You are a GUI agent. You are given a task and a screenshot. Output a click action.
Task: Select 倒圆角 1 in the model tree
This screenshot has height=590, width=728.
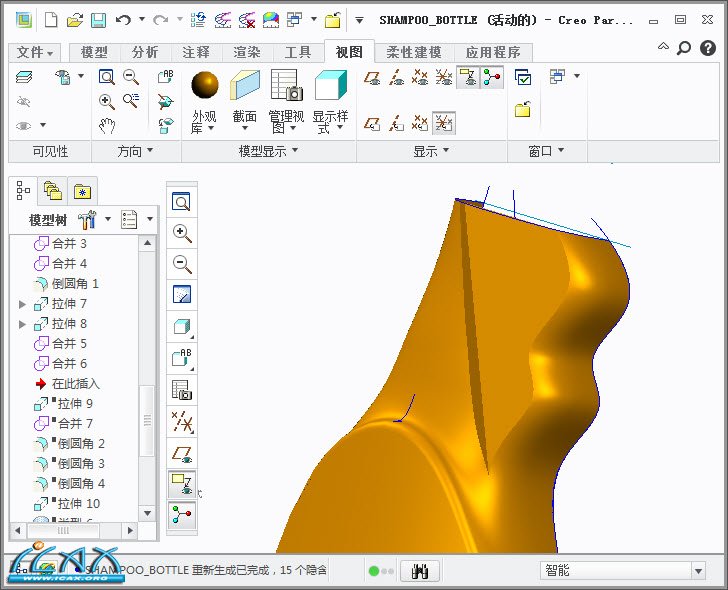75,284
